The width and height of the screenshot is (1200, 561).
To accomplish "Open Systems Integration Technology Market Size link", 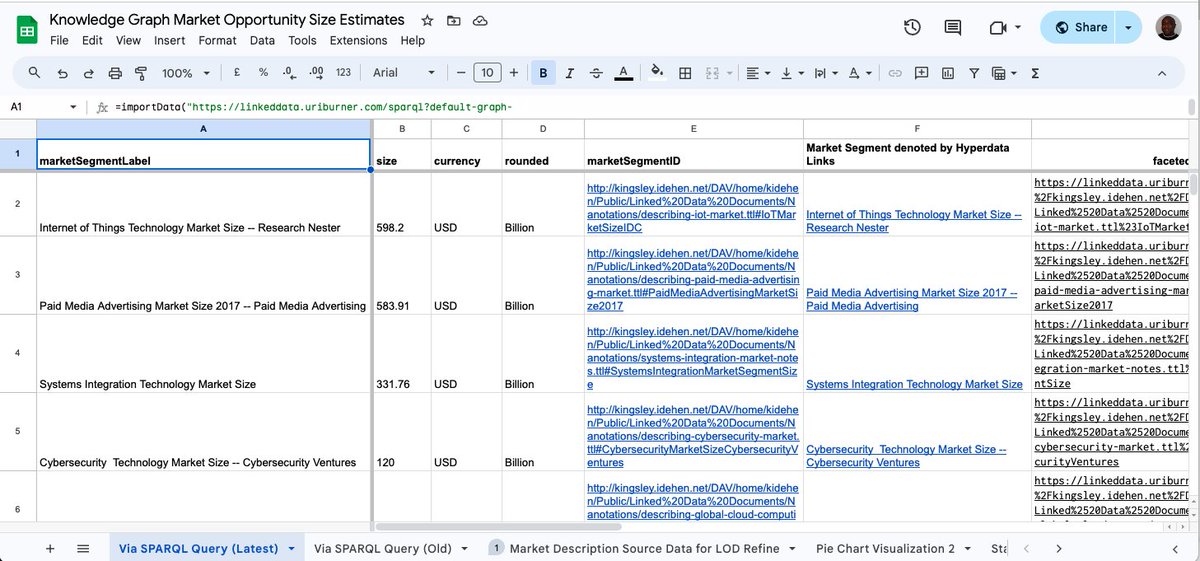I will tap(914, 384).
